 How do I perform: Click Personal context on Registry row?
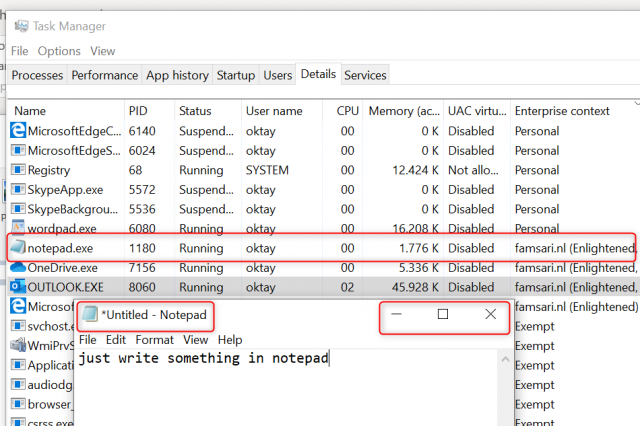pyautogui.click(x=537, y=170)
